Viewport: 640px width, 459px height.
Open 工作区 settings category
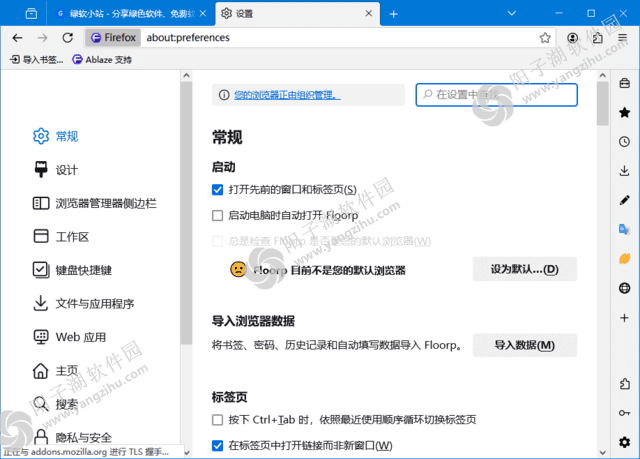tap(61, 236)
